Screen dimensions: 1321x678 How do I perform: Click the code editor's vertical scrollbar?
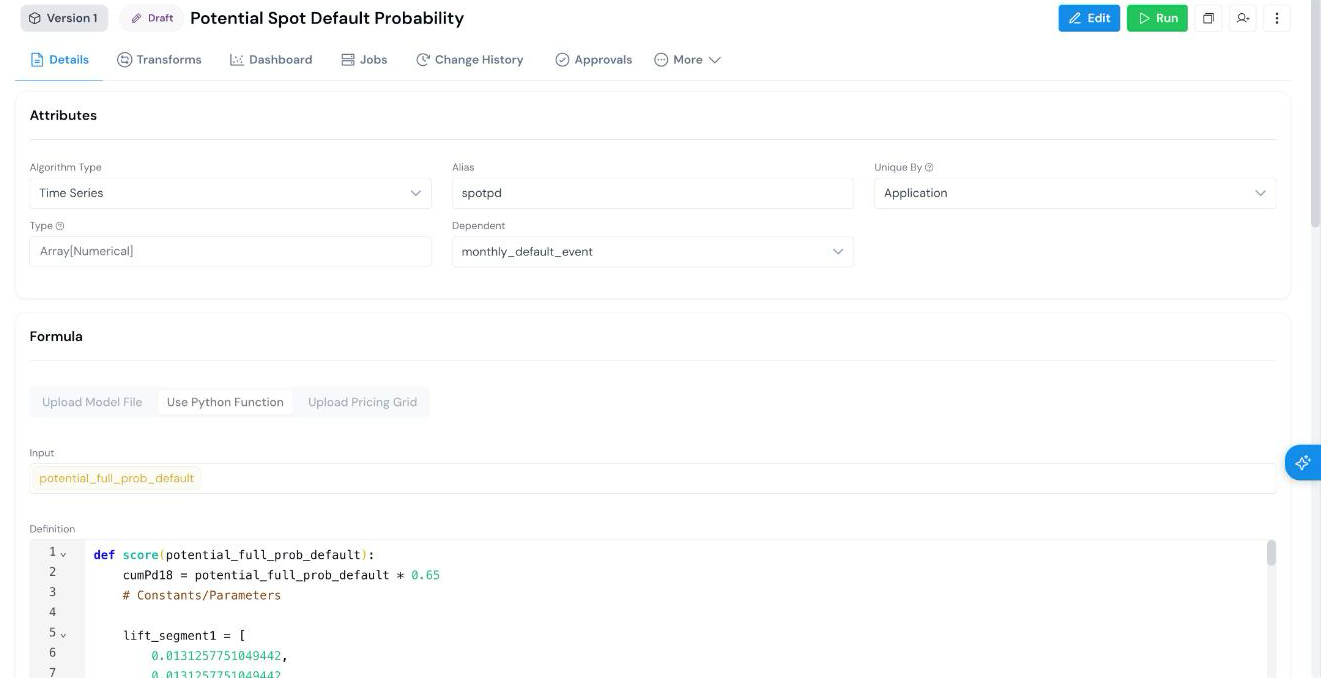click(1271, 553)
